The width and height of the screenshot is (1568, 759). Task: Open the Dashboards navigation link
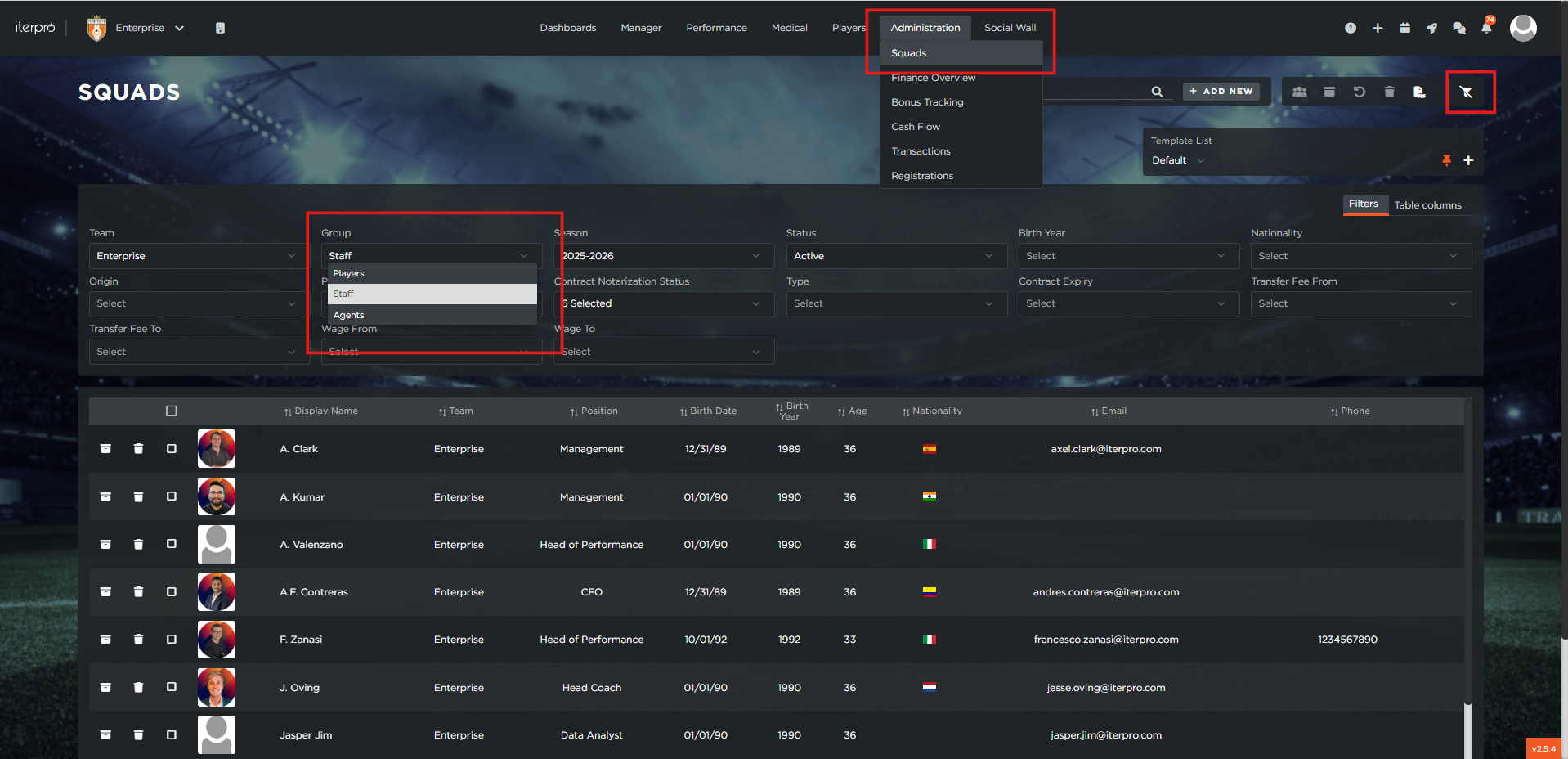[567, 28]
